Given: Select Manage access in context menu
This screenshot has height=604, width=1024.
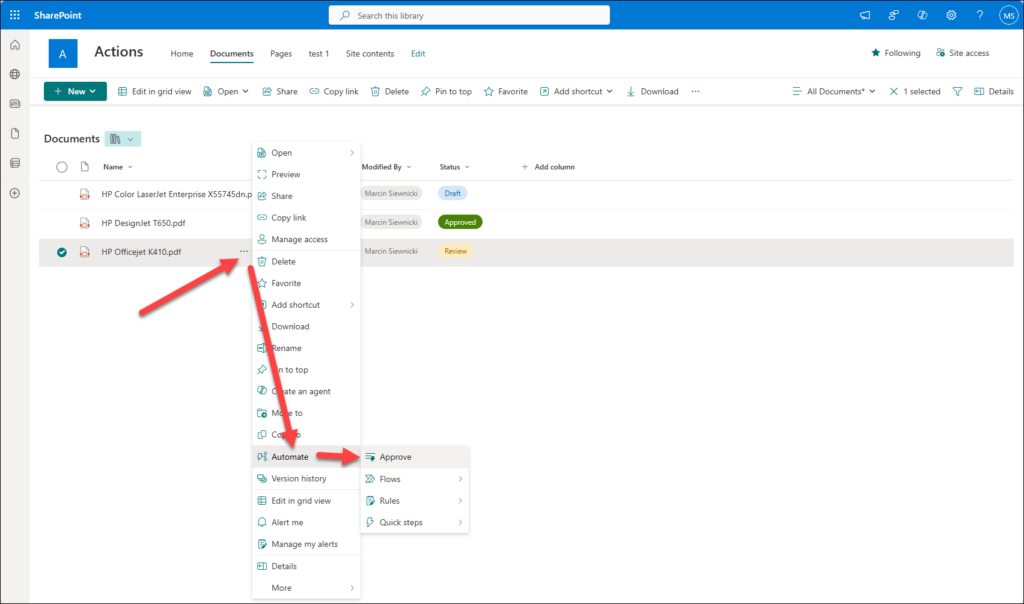Looking at the screenshot, I should (x=306, y=240).
